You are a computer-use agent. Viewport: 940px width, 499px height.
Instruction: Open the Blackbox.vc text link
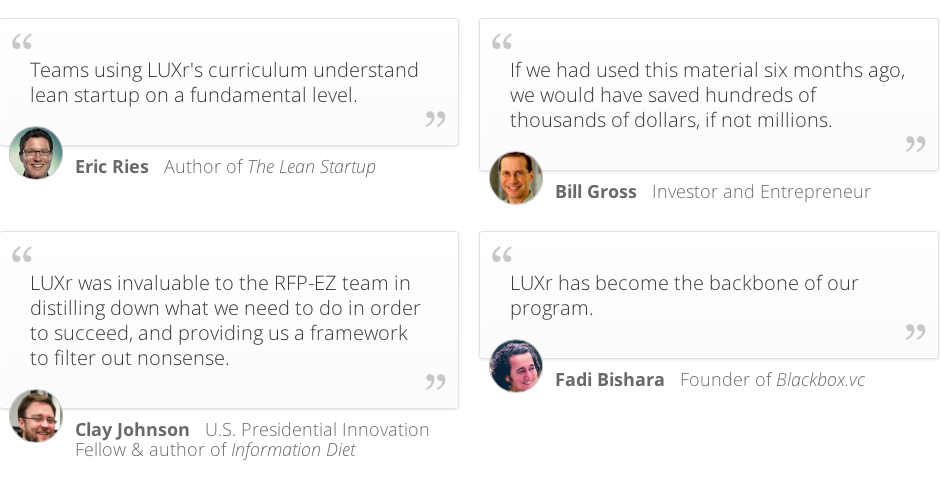pyautogui.click(x=820, y=380)
